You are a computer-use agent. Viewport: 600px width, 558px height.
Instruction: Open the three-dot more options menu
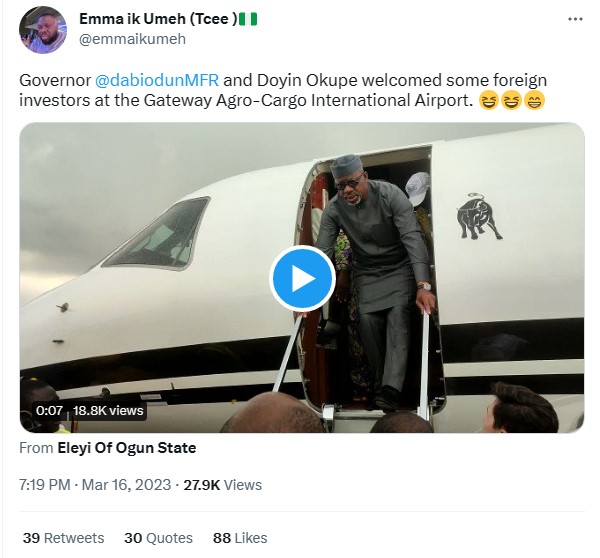574,20
